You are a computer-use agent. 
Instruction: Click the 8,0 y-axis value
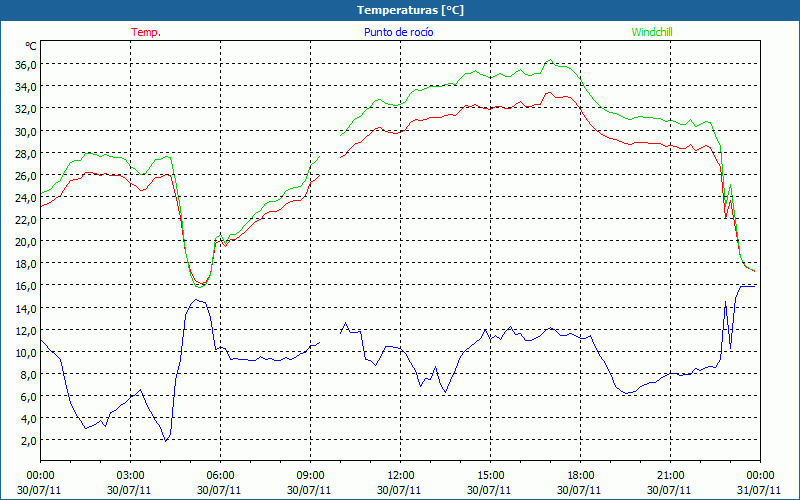(x=29, y=374)
